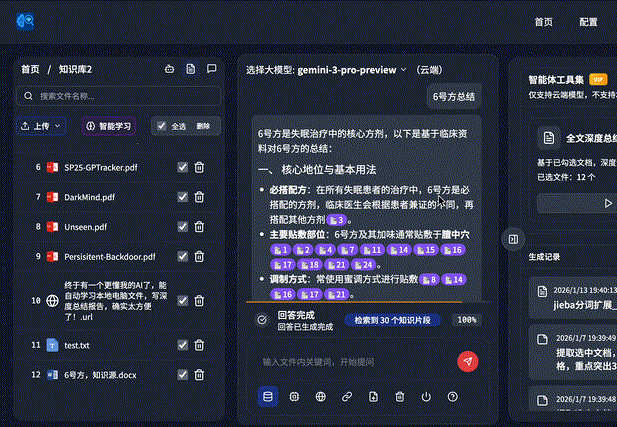Select the file name test.txt
The height and width of the screenshot is (427, 617).
tap(77, 346)
